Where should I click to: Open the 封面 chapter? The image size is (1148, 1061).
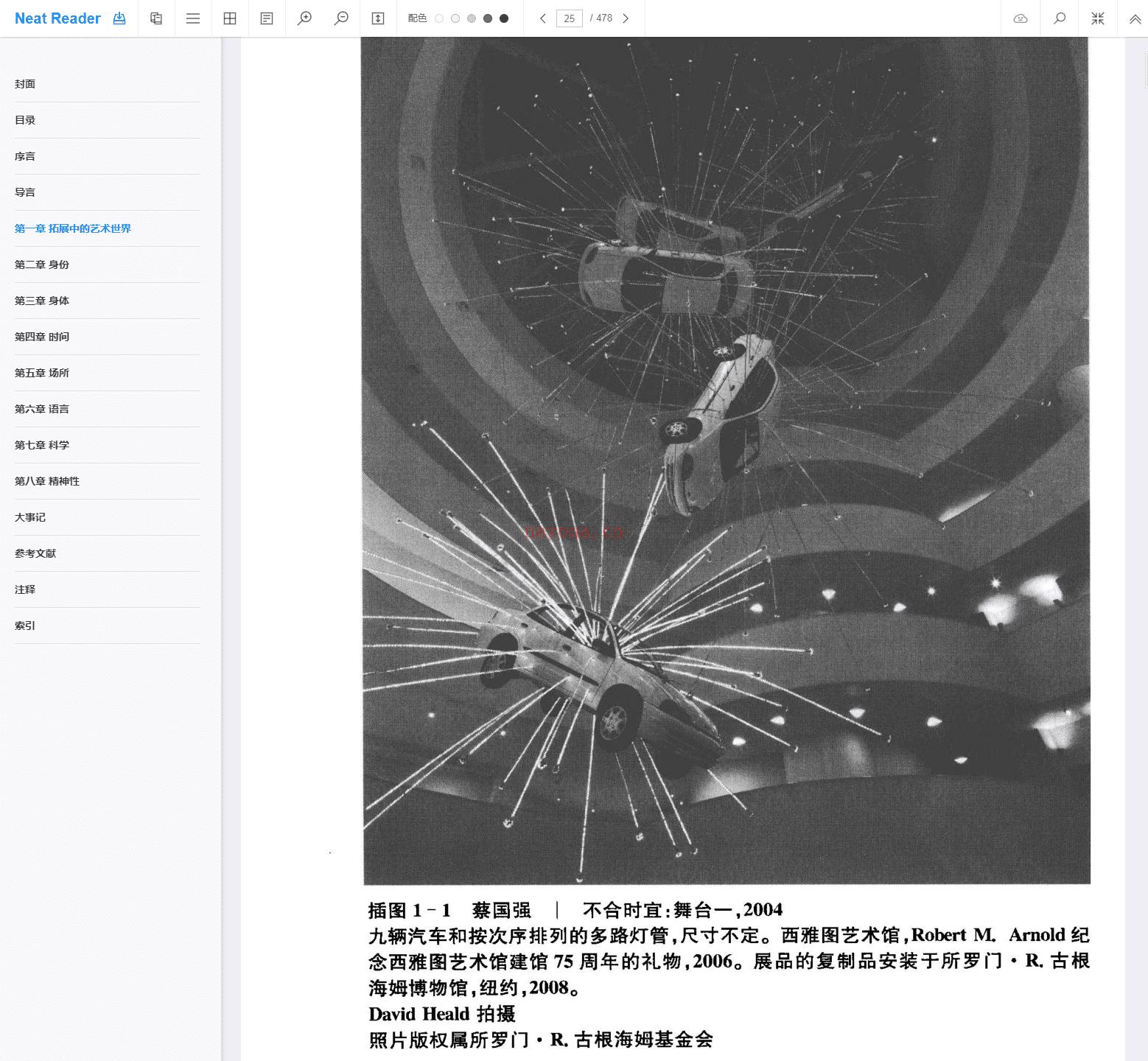108,84
